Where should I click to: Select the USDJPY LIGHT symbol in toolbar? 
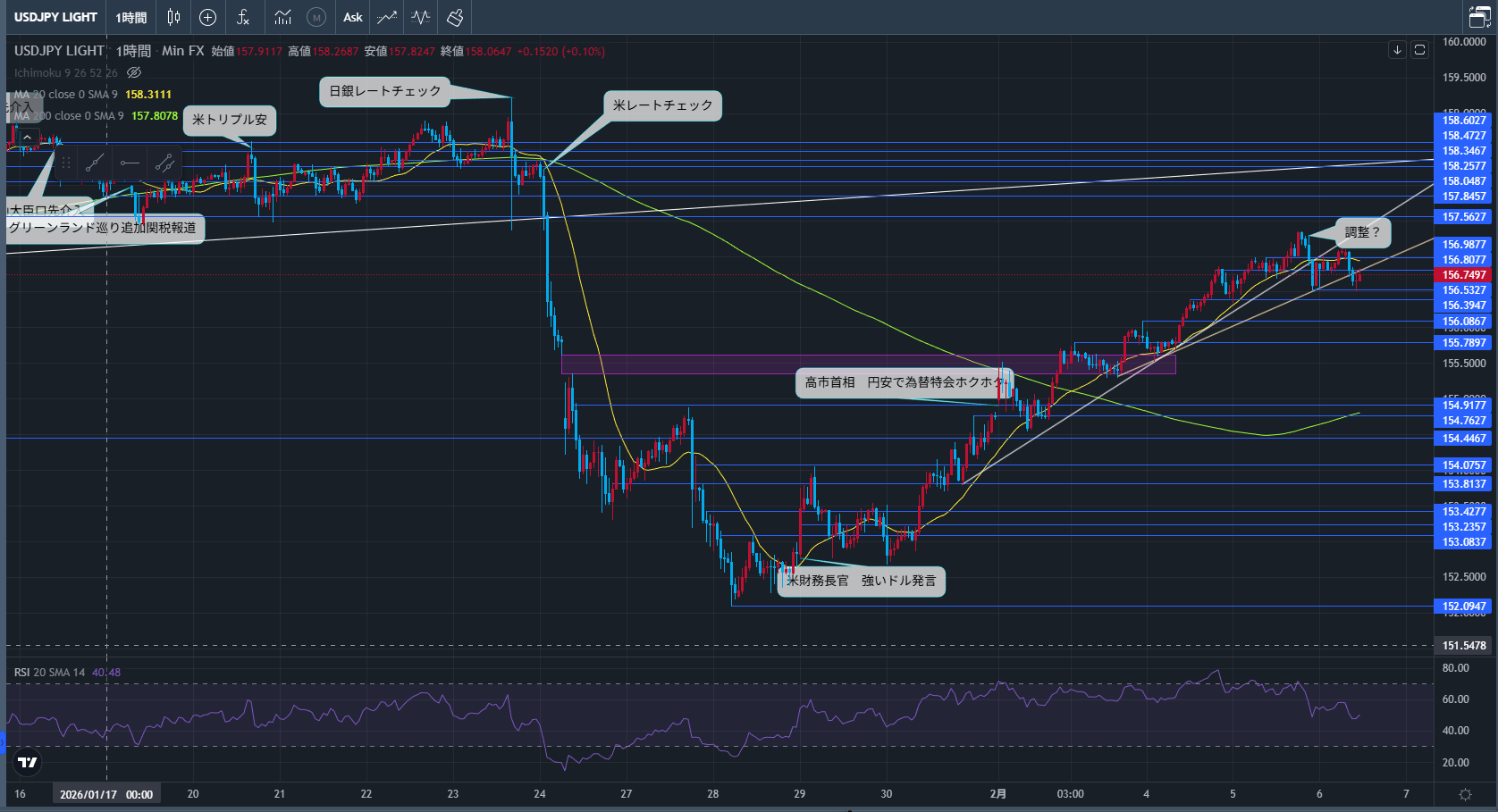tap(55, 17)
